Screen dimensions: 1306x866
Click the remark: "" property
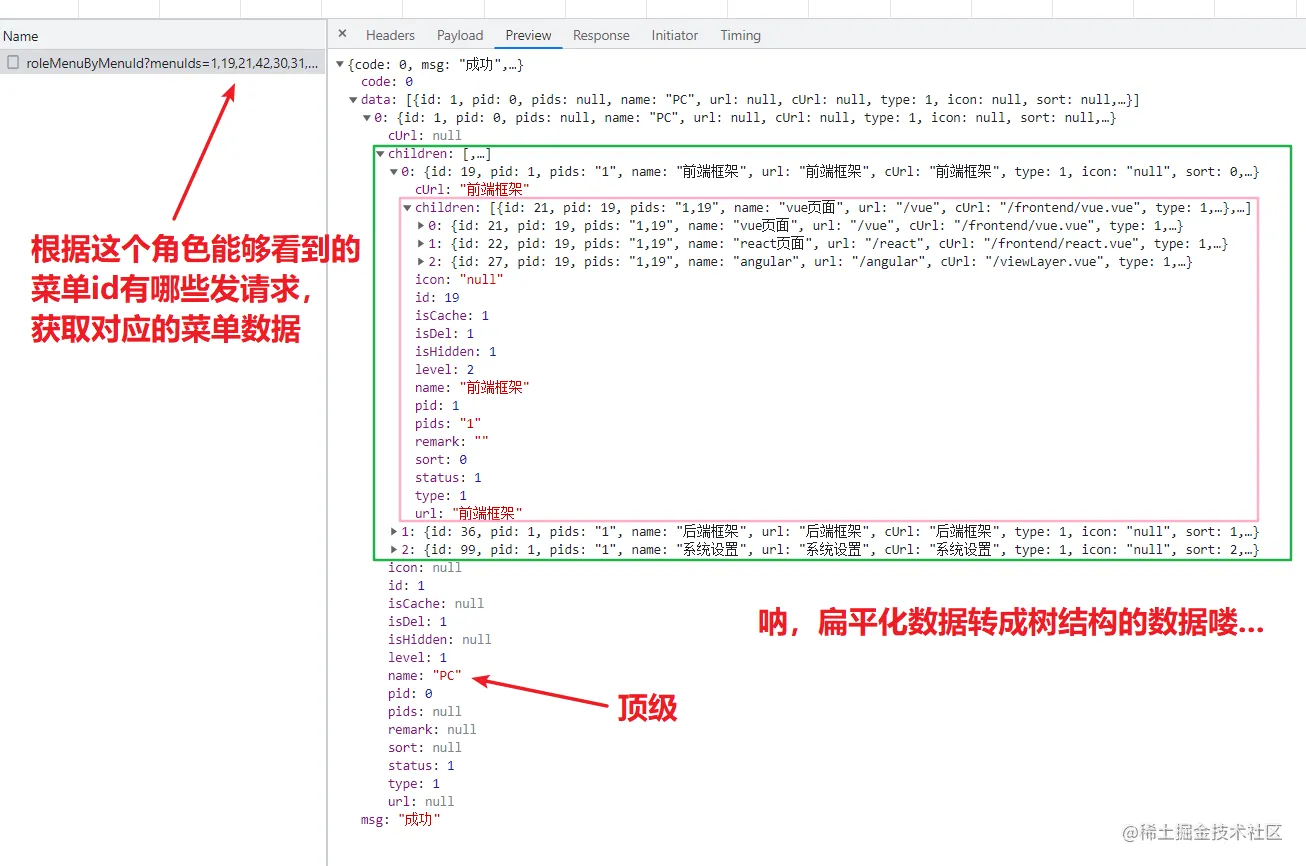click(452, 442)
